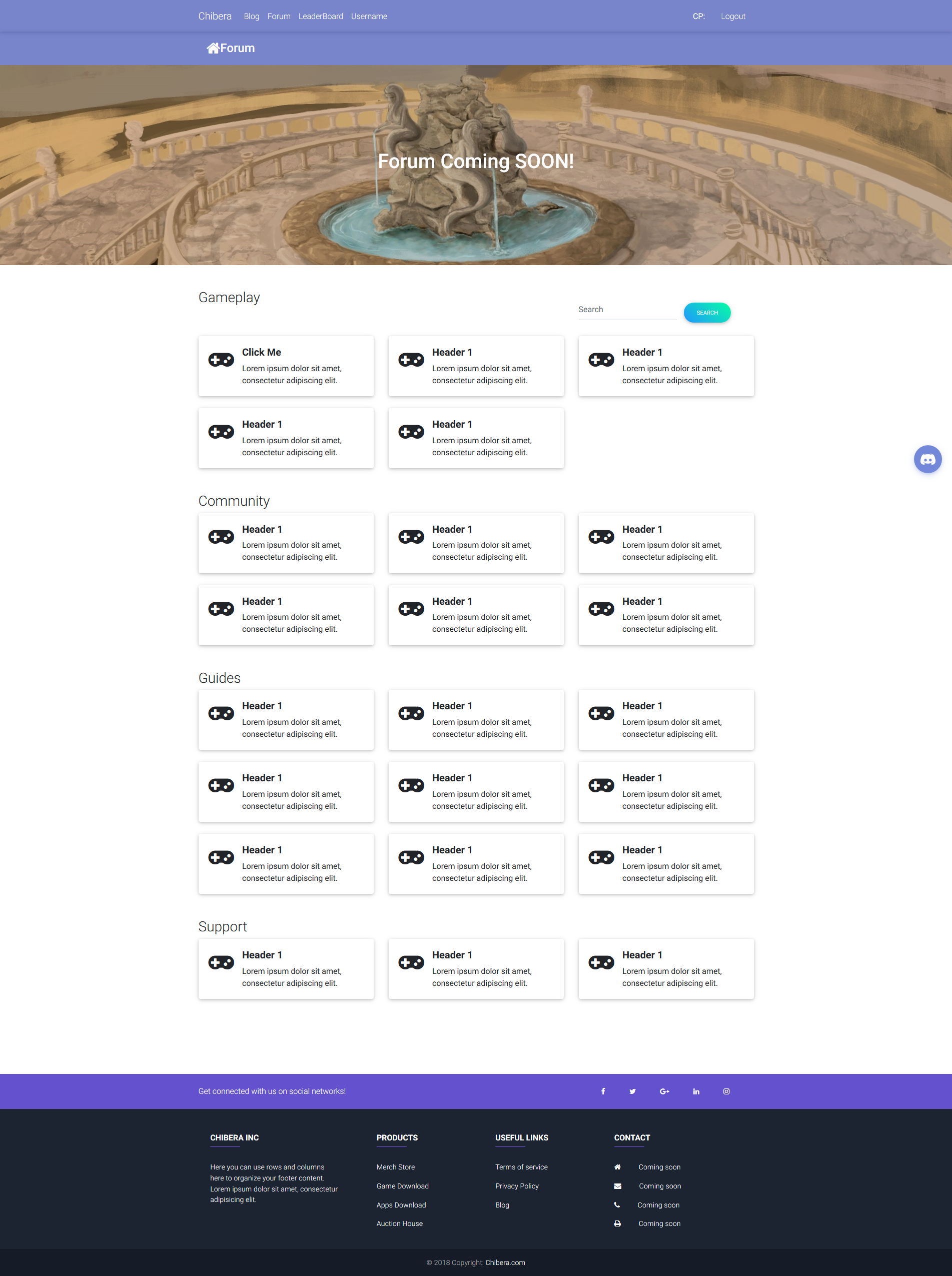Viewport: 952px width, 1276px height.
Task: Click the CP: item in the navbar
Action: (698, 16)
